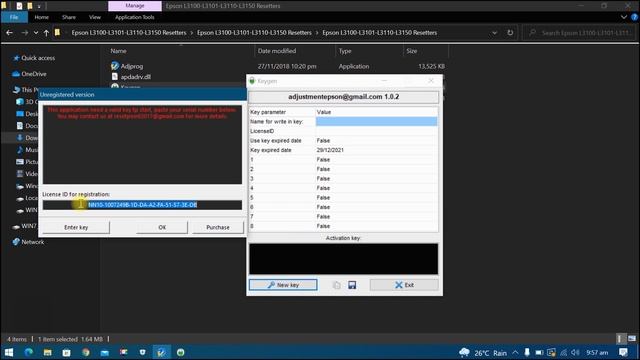Viewport: 640px width, 360px height.
Task: Expand recent locations dropdown arrow
Action: coord(36,33)
